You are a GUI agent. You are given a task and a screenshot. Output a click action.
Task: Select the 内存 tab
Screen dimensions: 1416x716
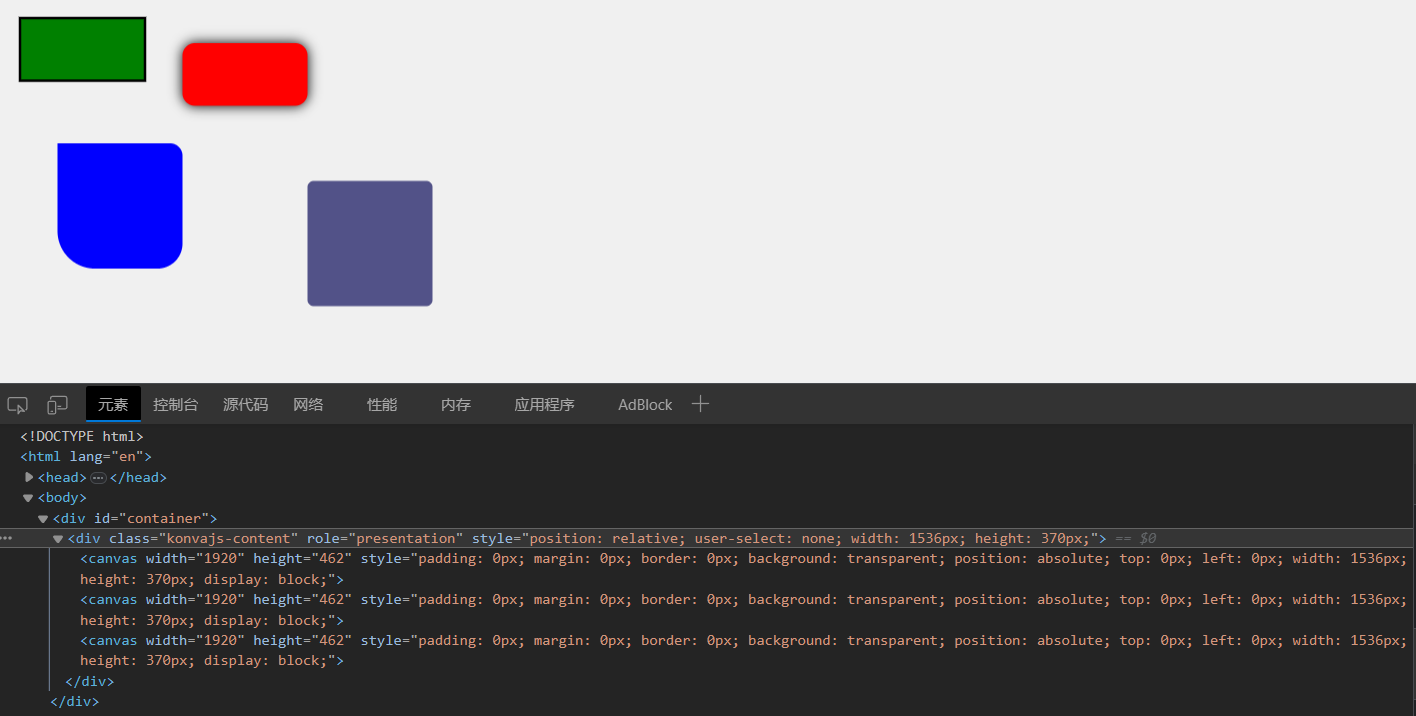point(456,405)
